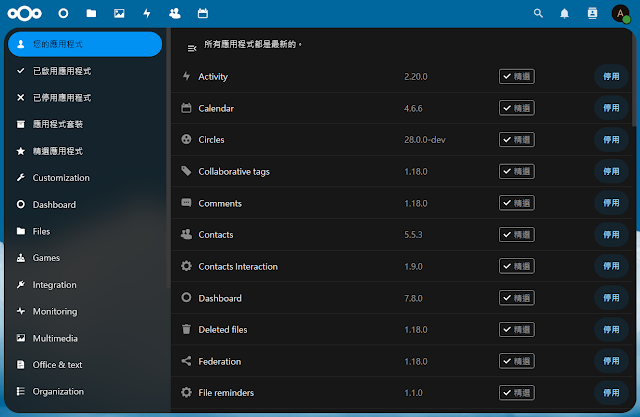Click the Contacts Interaction gear icon
This screenshot has height=417, width=640.
pos(186,266)
